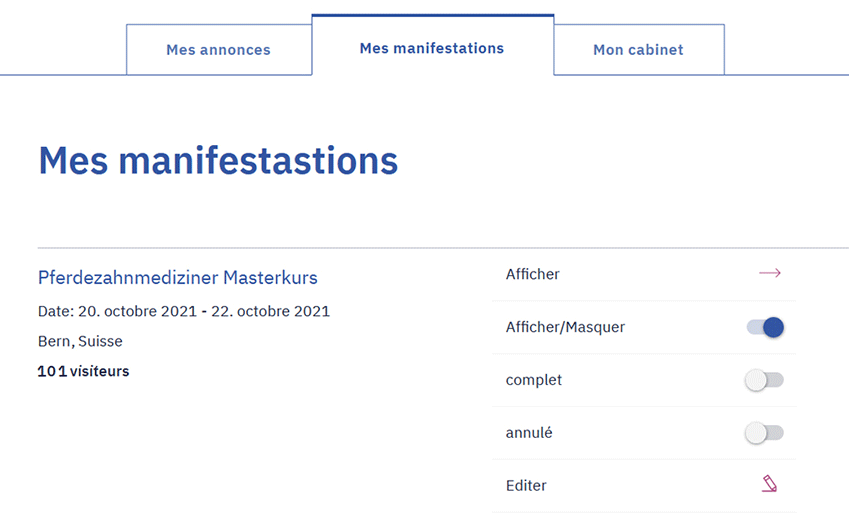
Task: Open the Mon cabinet tab
Action: (638, 50)
